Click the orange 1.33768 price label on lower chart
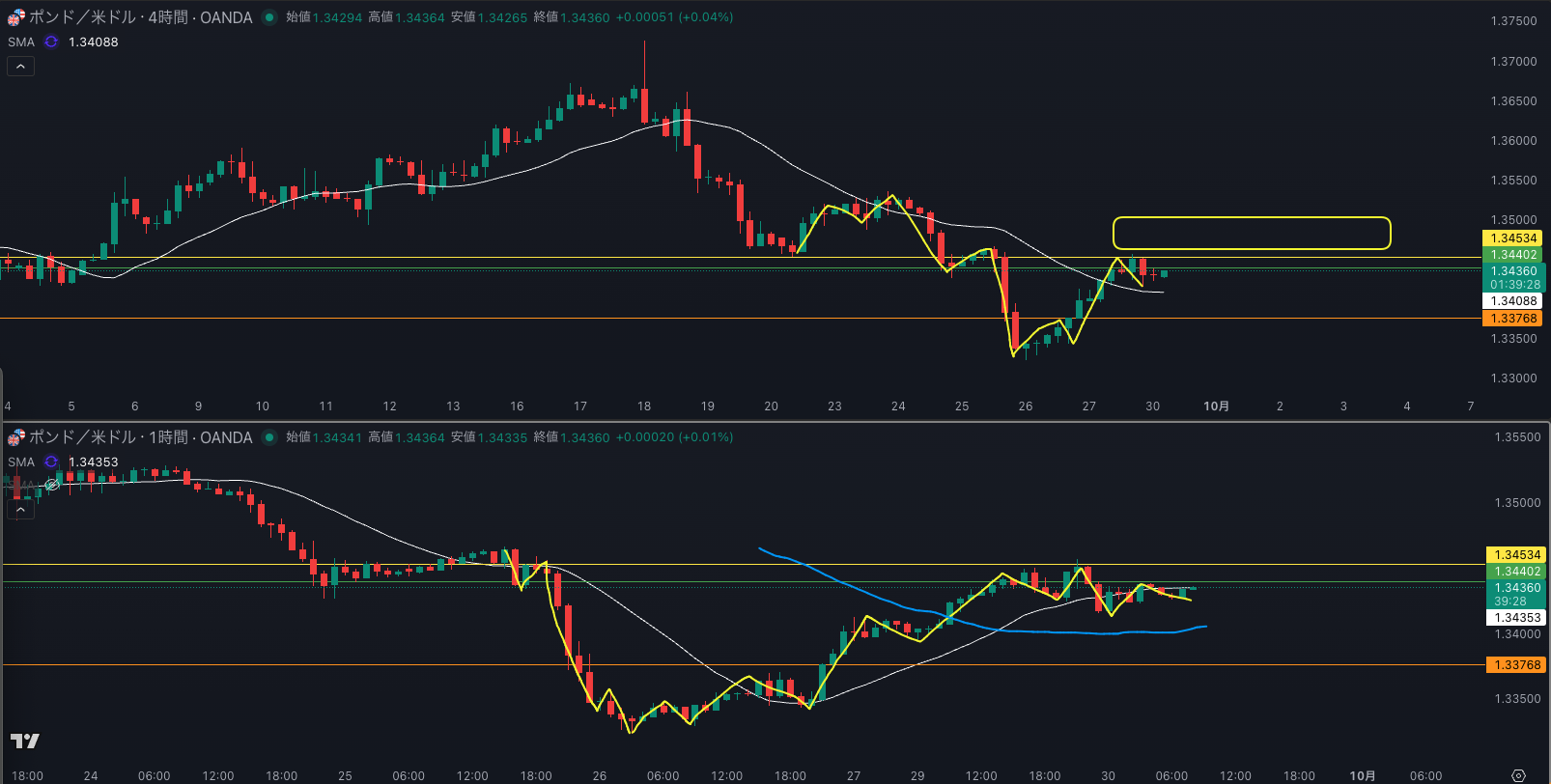The height and width of the screenshot is (784, 1551). (1516, 664)
